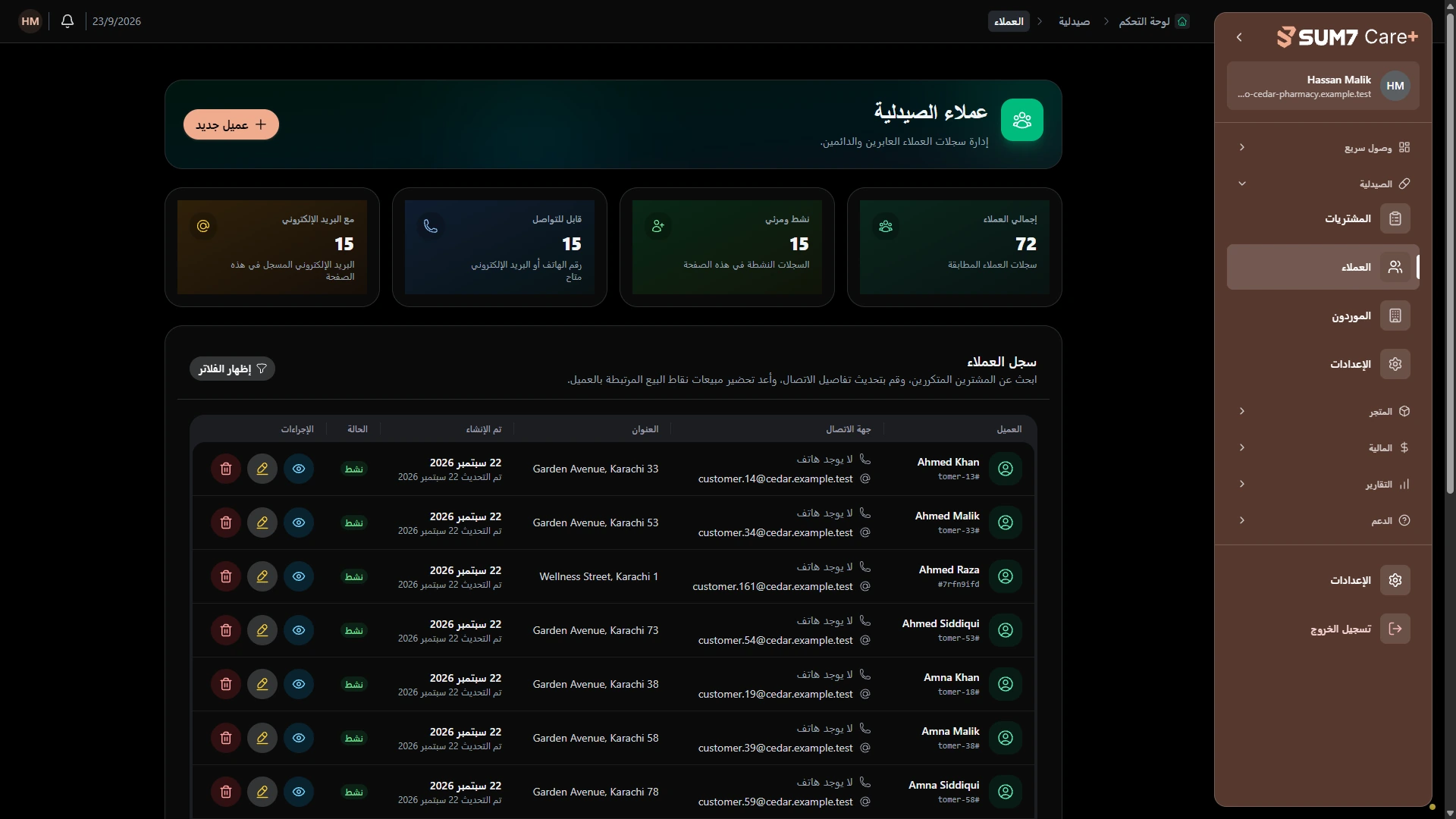
Task: Click the إظهار الفلاتر filter button
Action: coord(232,369)
